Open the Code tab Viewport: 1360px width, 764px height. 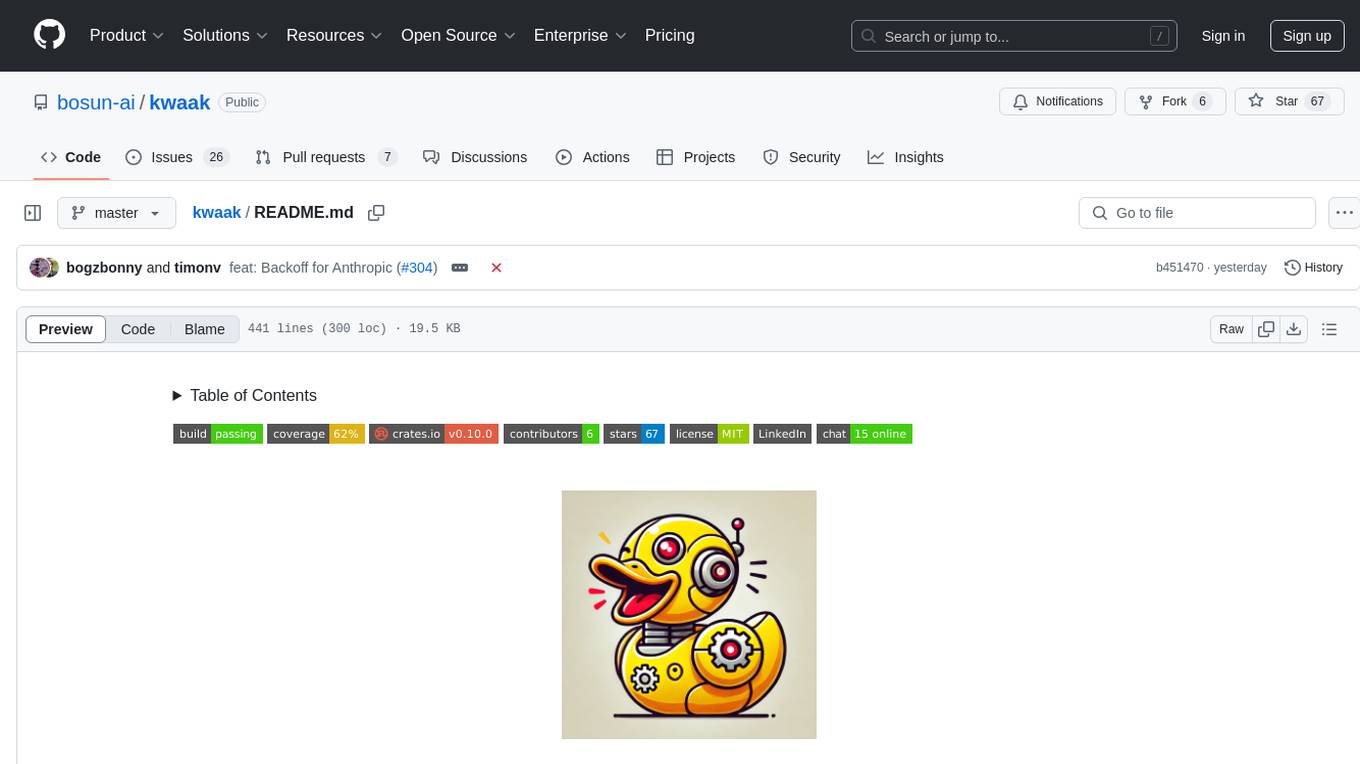[71, 157]
